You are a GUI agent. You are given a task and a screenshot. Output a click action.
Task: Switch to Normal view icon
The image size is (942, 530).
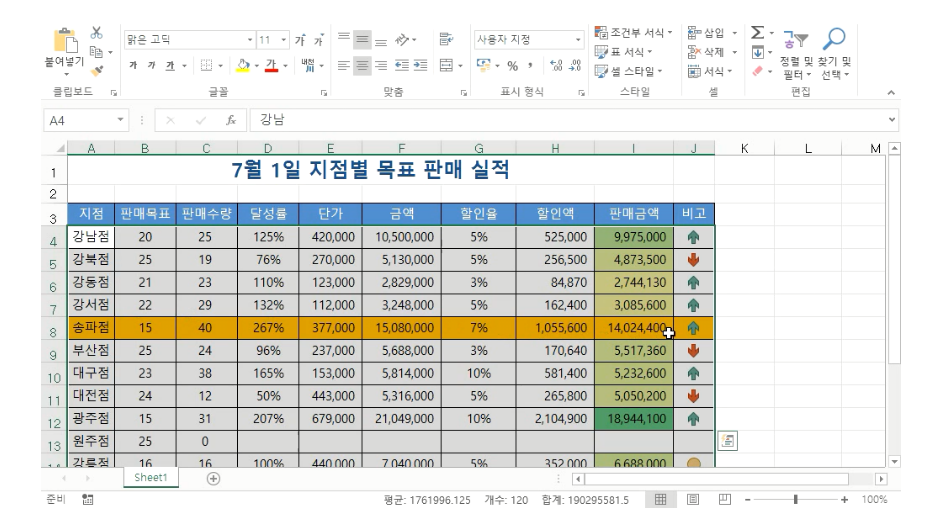660,499
